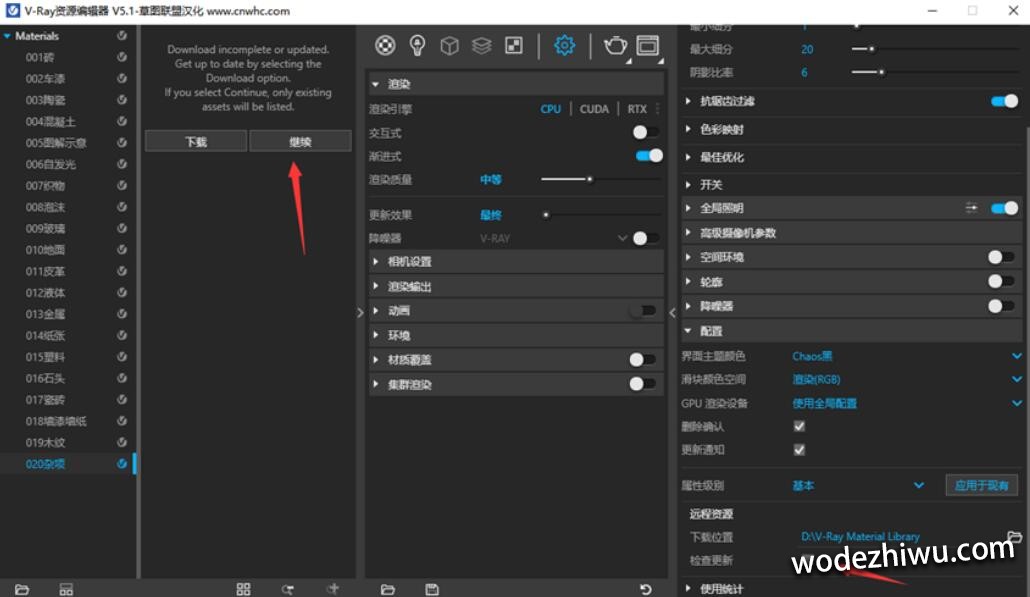The height and width of the screenshot is (597, 1030).
Task: Expand the 最佳优化 section
Action: click(688, 157)
